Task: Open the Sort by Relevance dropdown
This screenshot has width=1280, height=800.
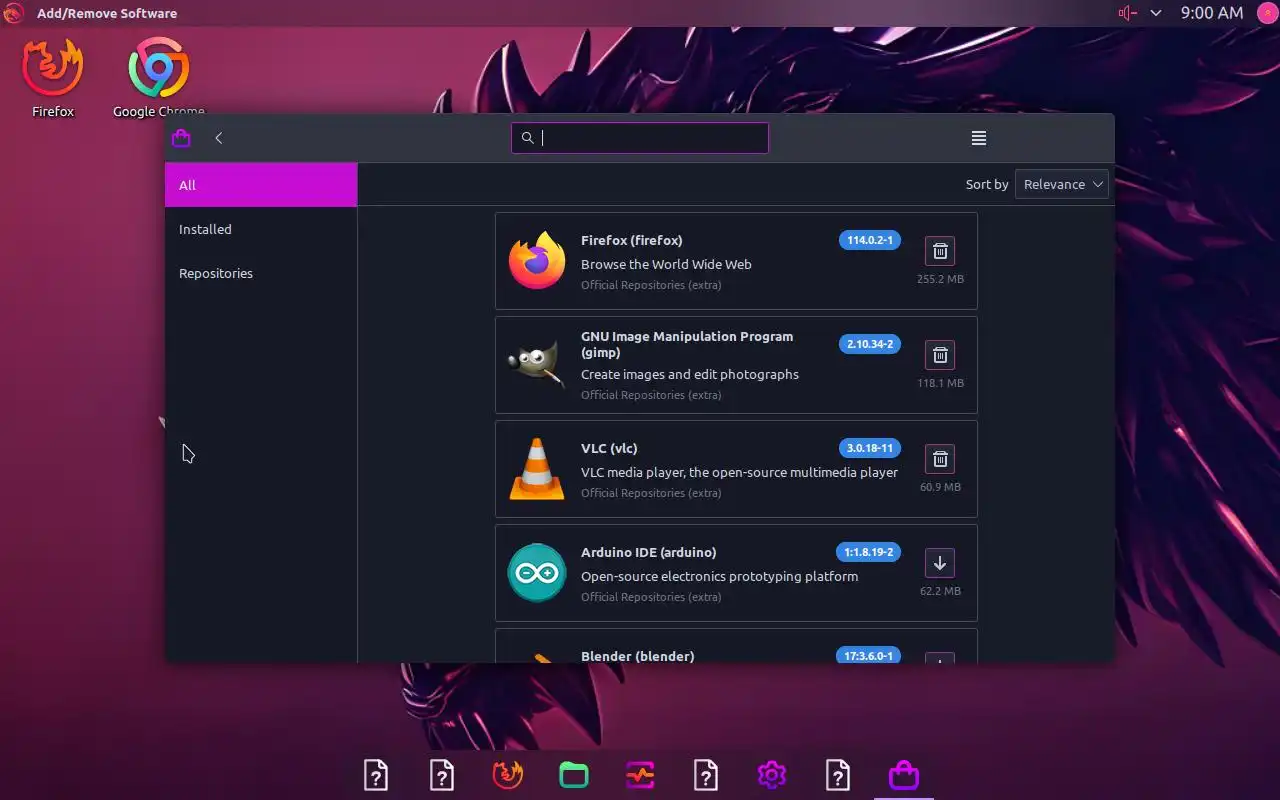Action: [1061, 184]
